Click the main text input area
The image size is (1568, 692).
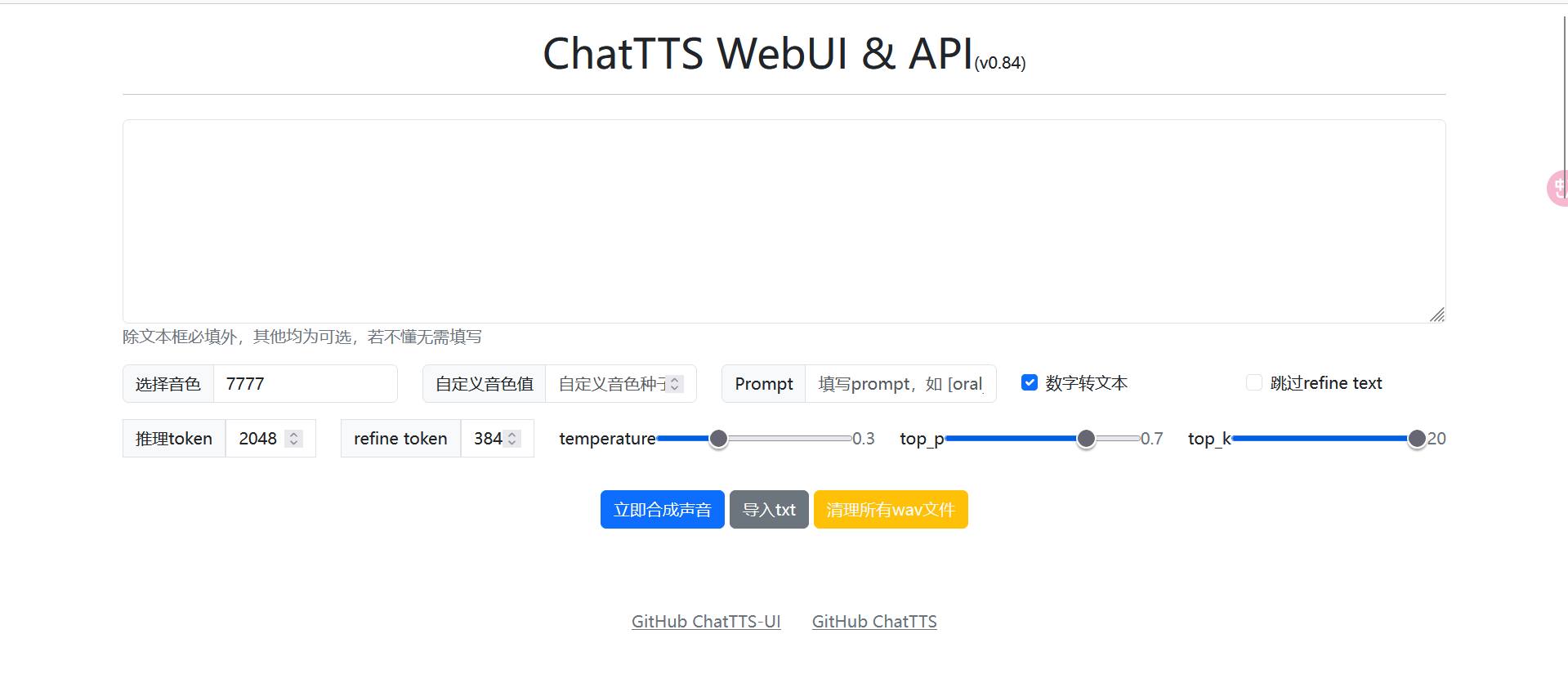coord(784,221)
